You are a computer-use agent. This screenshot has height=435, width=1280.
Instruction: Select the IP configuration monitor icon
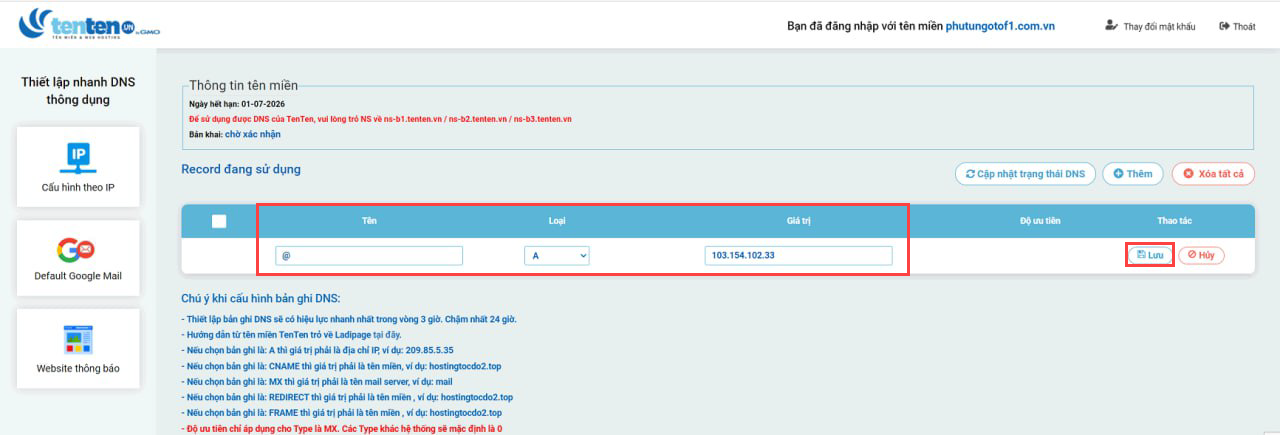[x=78, y=157]
